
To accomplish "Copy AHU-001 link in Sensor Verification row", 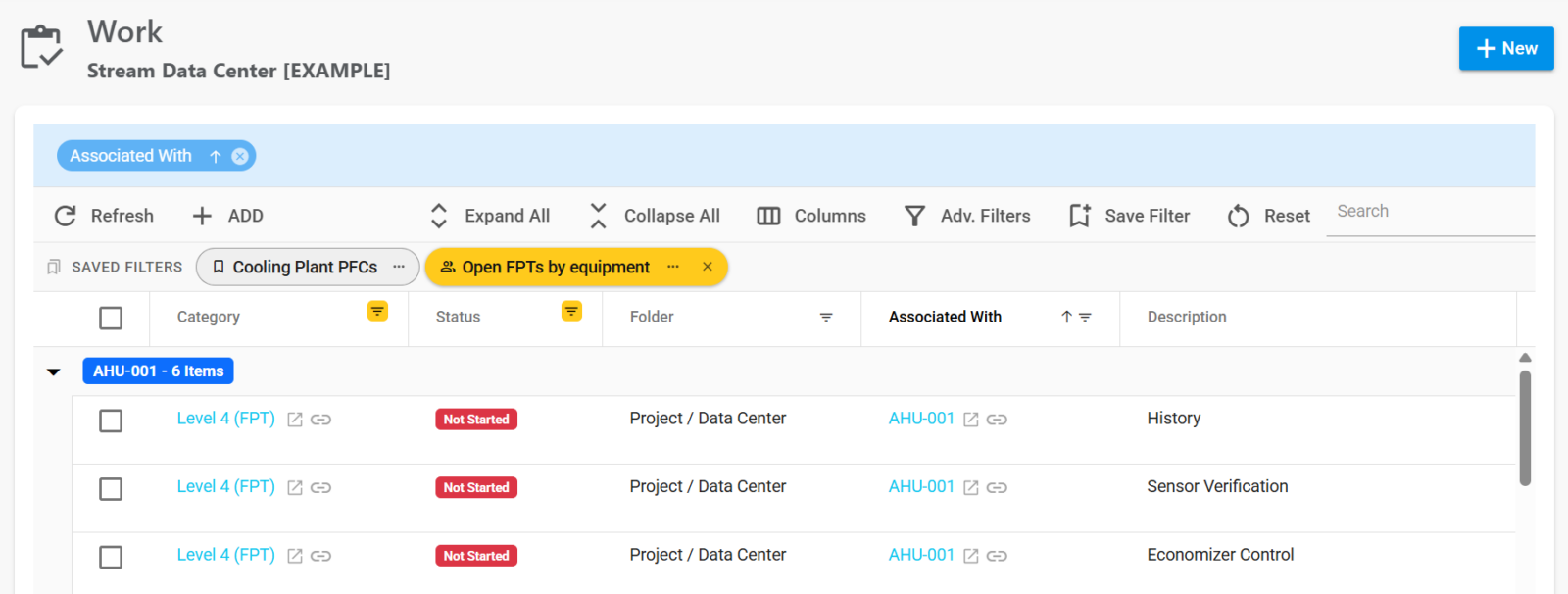I will [x=997, y=488].
